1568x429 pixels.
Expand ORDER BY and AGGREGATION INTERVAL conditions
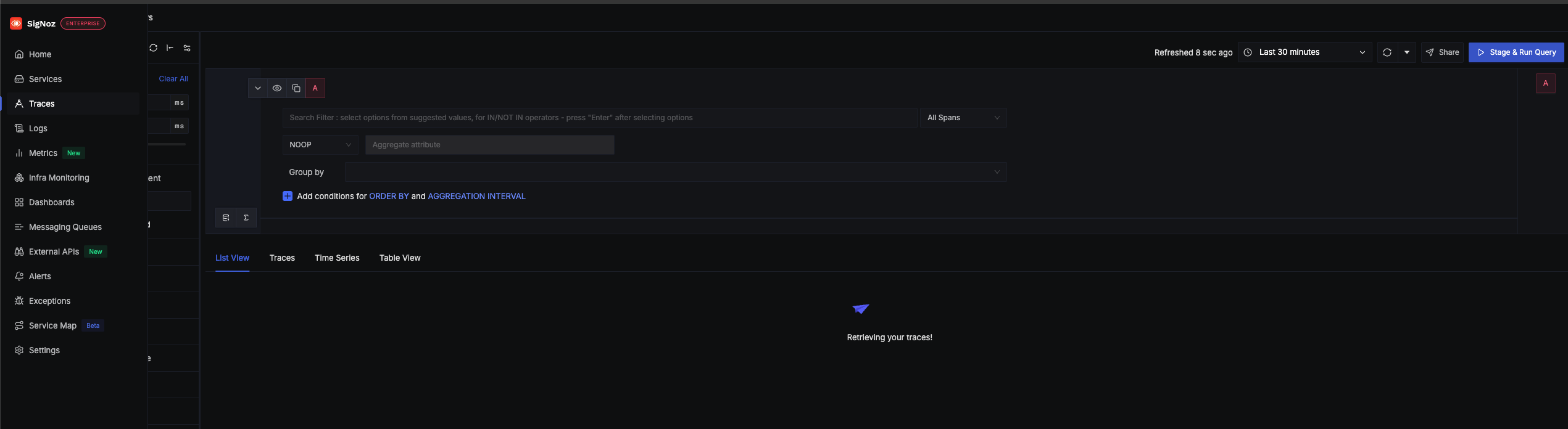(x=288, y=196)
